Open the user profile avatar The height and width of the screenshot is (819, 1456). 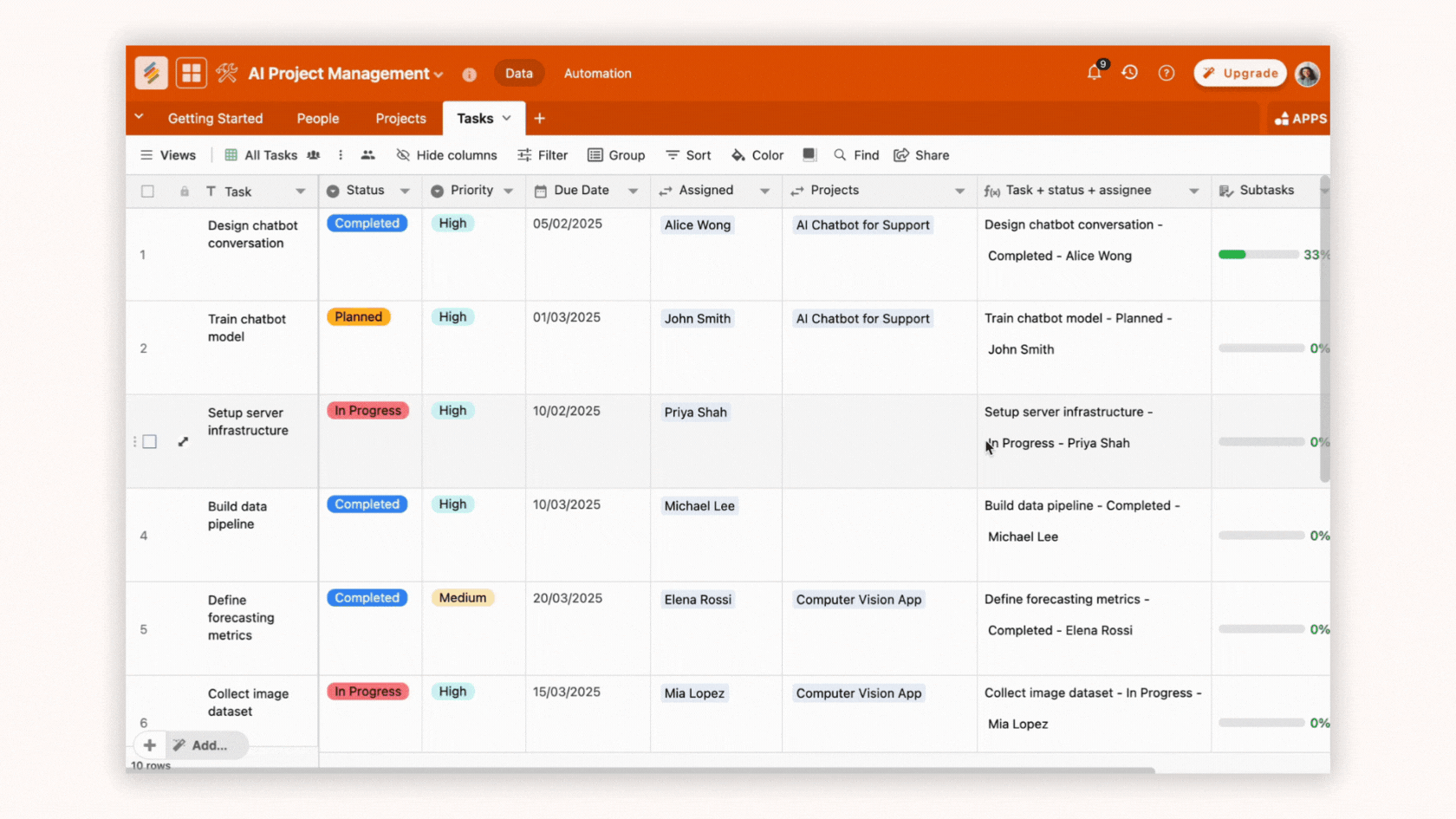click(x=1307, y=74)
